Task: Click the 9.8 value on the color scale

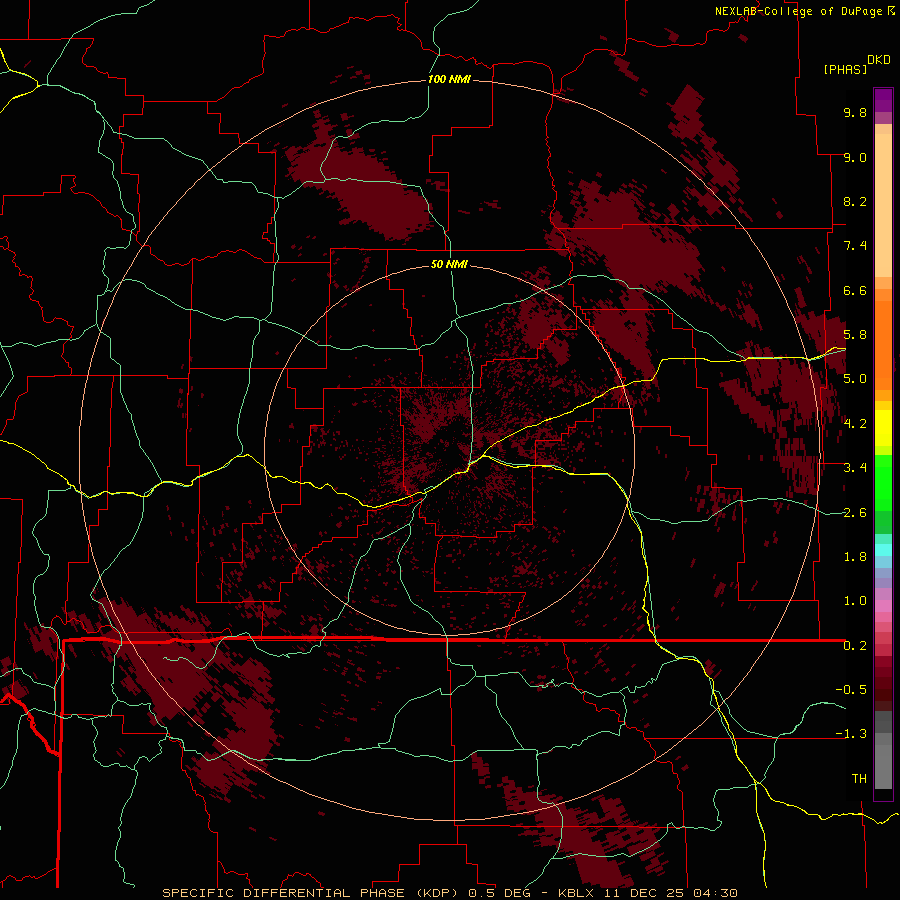Action: [x=855, y=112]
